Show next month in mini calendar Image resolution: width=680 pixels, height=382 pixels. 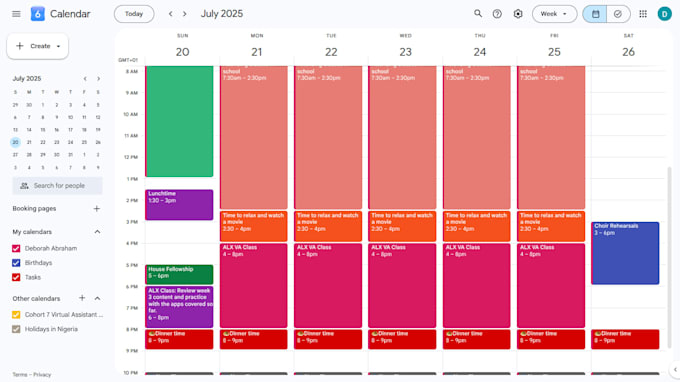pyautogui.click(x=98, y=78)
